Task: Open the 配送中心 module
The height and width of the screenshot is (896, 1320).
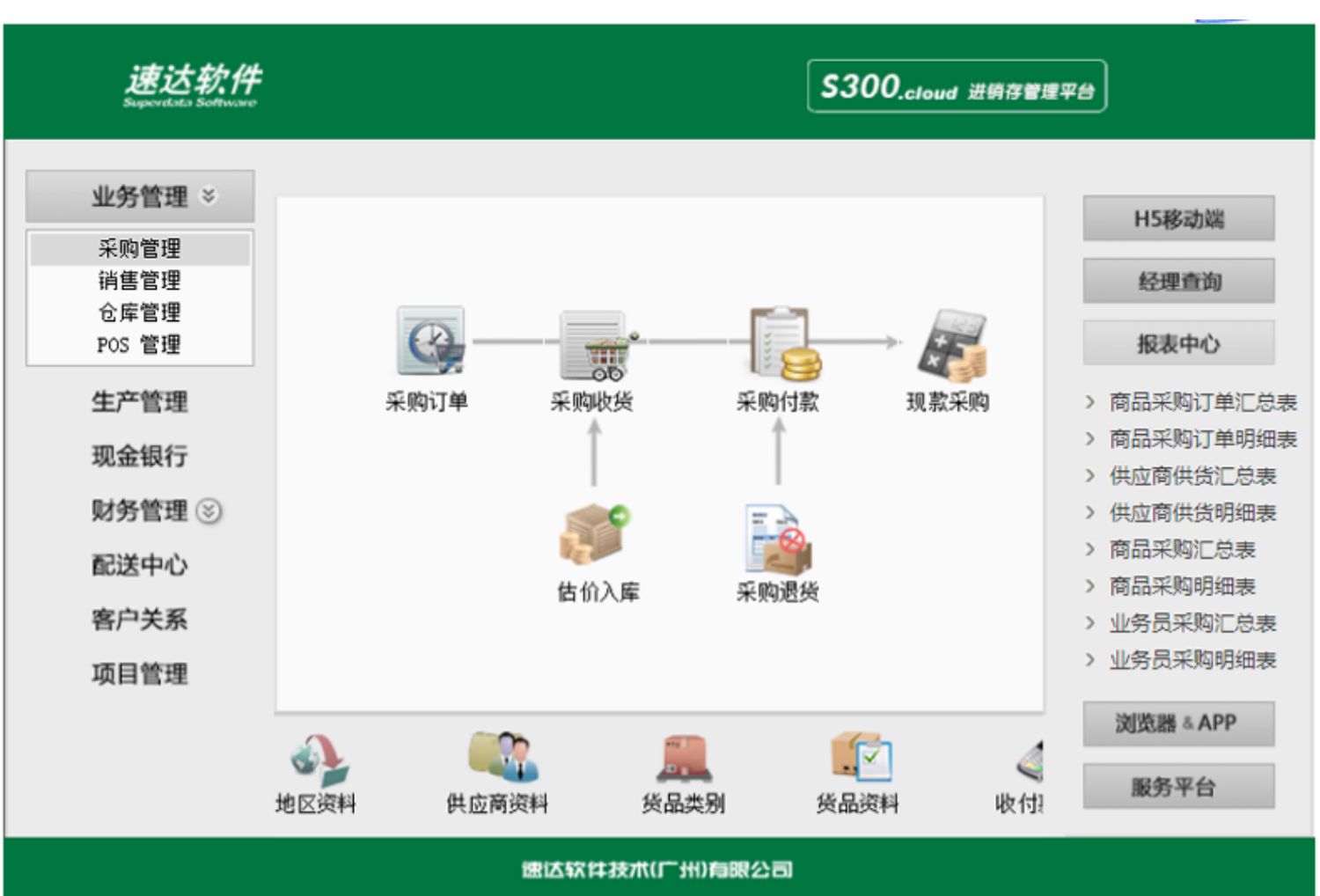Action: (140, 565)
